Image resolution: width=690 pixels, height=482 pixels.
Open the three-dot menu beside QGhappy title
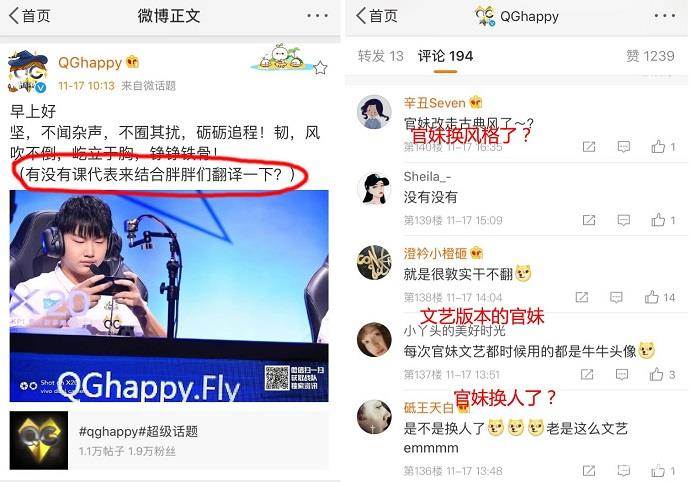coord(664,16)
